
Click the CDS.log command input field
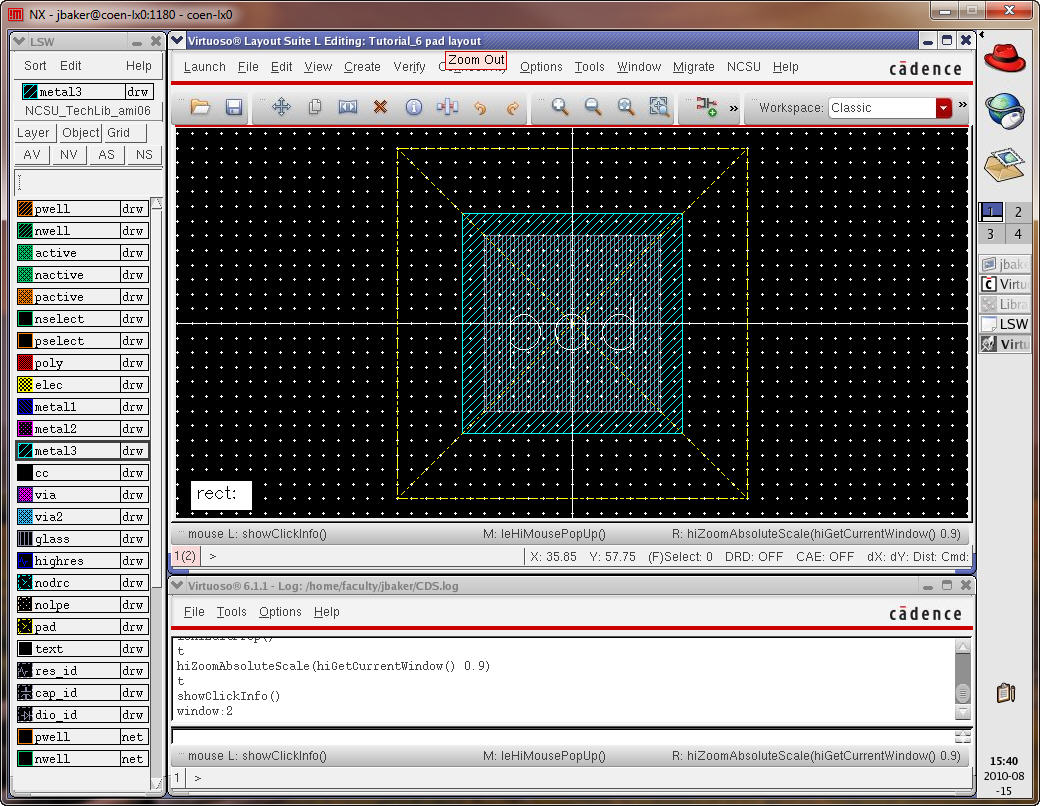tap(560, 736)
